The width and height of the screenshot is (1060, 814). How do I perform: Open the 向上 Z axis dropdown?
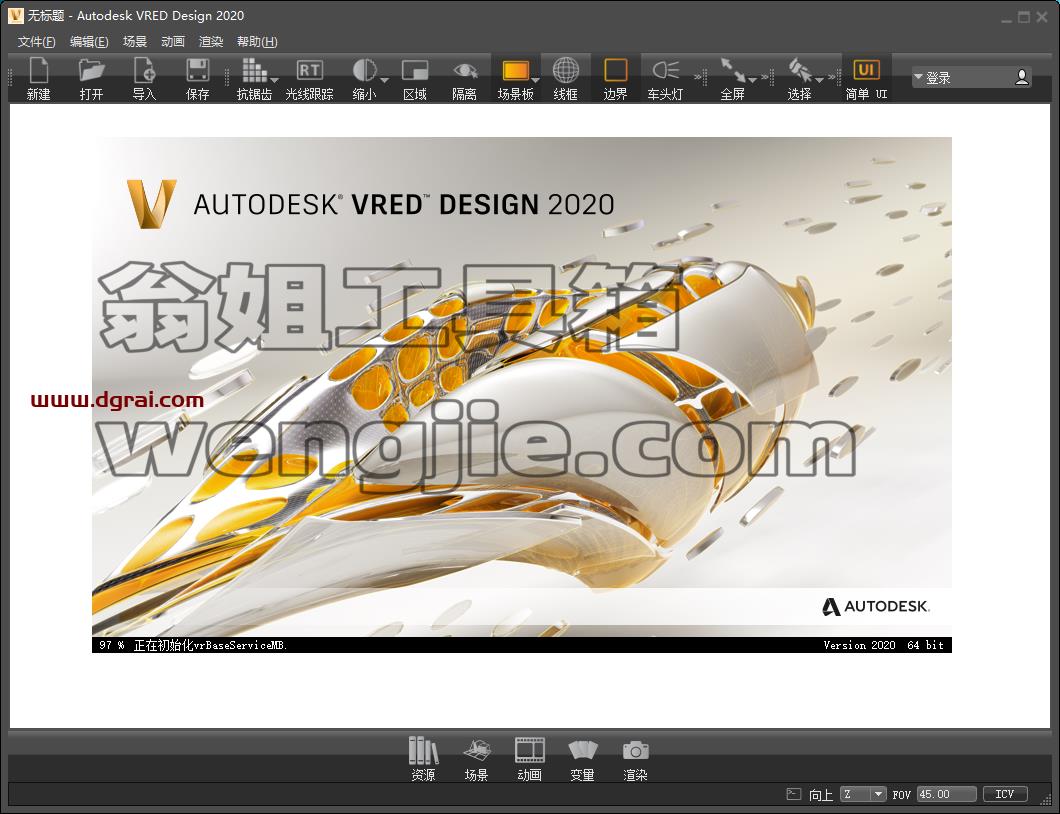[x=863, y=794]
